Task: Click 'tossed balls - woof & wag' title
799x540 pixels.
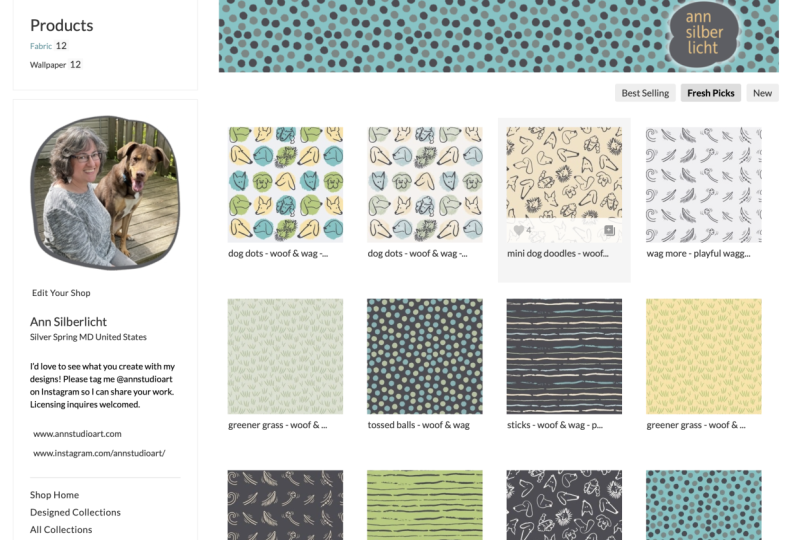Action: pyautogui.click(x=418, y=425)
